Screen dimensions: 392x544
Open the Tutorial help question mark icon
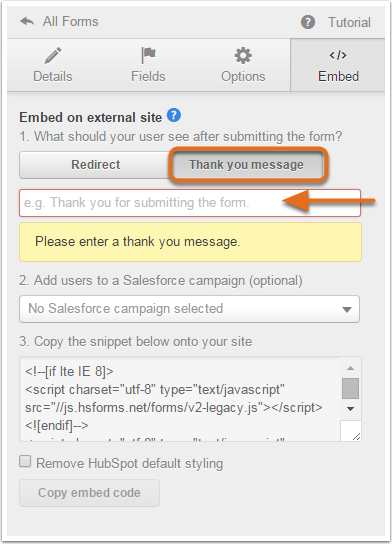[x=308, y=22]
